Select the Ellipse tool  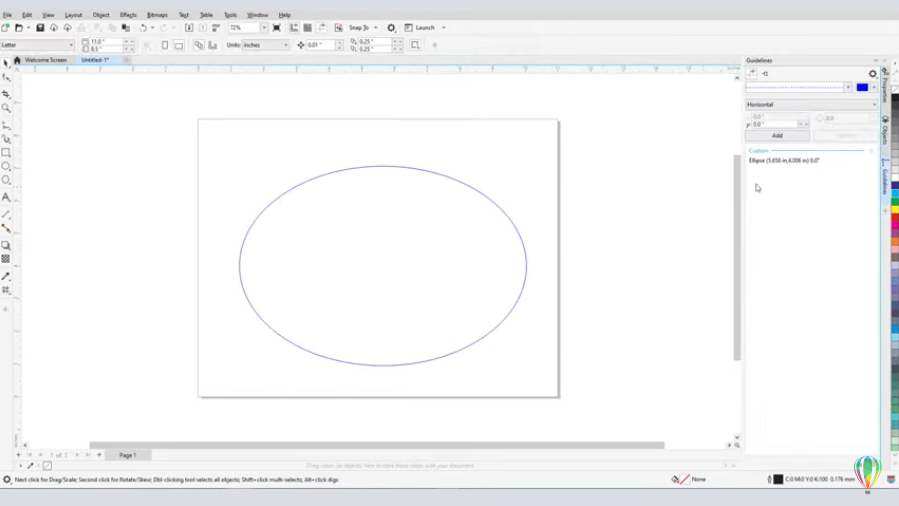[x=6, y=166]
